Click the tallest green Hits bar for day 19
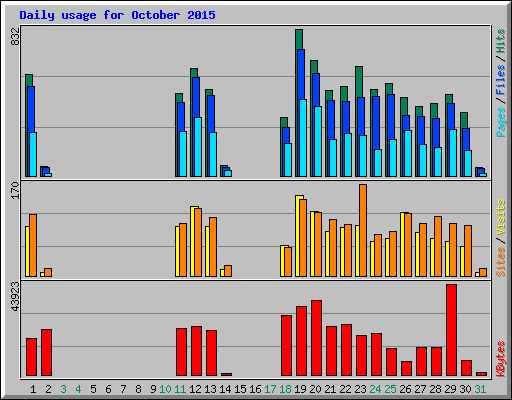The width and height of the screenshot is (512, 400). [x=299, y=39]
